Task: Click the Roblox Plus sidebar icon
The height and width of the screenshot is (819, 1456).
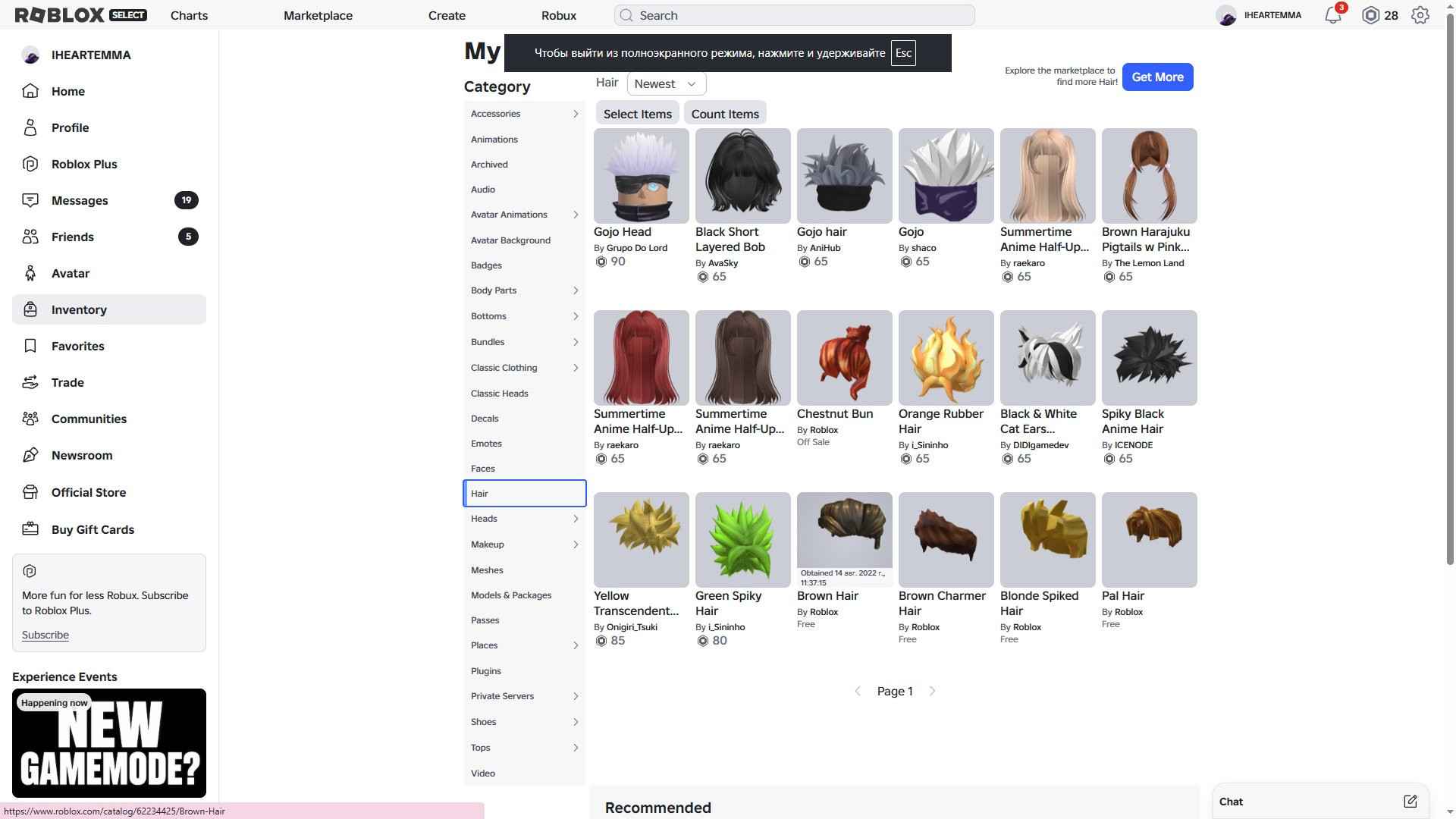Action: click(30, 164)
